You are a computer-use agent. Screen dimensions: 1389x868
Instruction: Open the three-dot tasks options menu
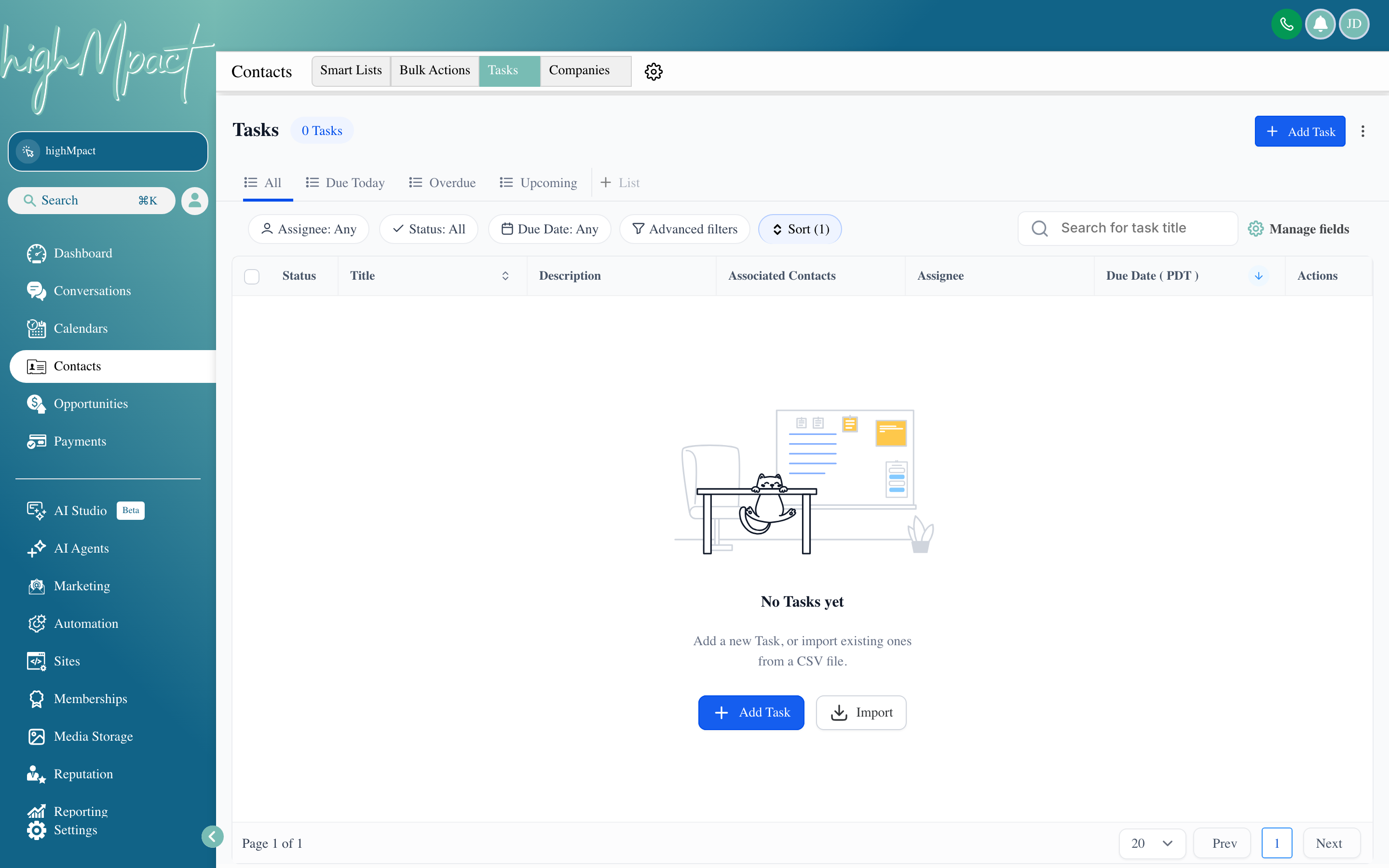tap(1362, 132)
